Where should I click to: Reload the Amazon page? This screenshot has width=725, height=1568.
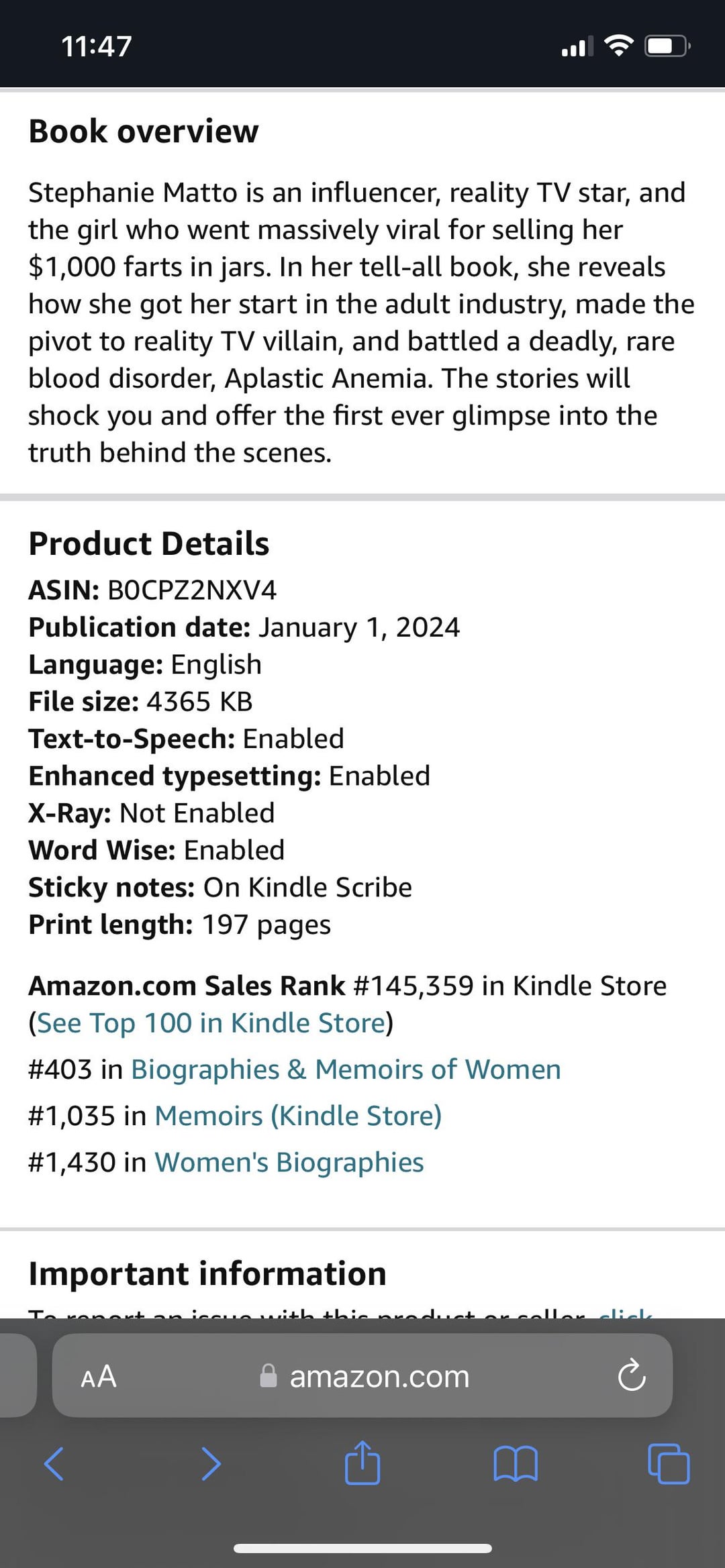[631, 1376]
